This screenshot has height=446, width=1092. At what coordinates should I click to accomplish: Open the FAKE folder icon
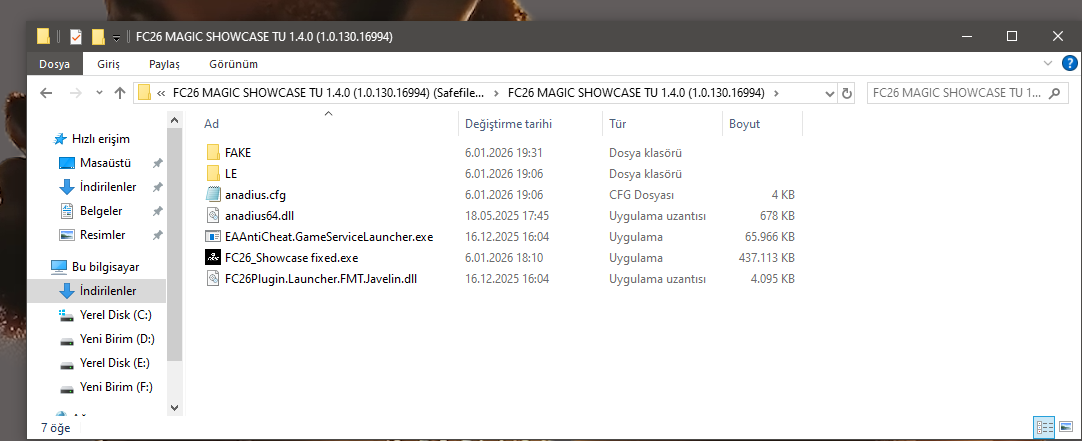click(x=213, y=153)
